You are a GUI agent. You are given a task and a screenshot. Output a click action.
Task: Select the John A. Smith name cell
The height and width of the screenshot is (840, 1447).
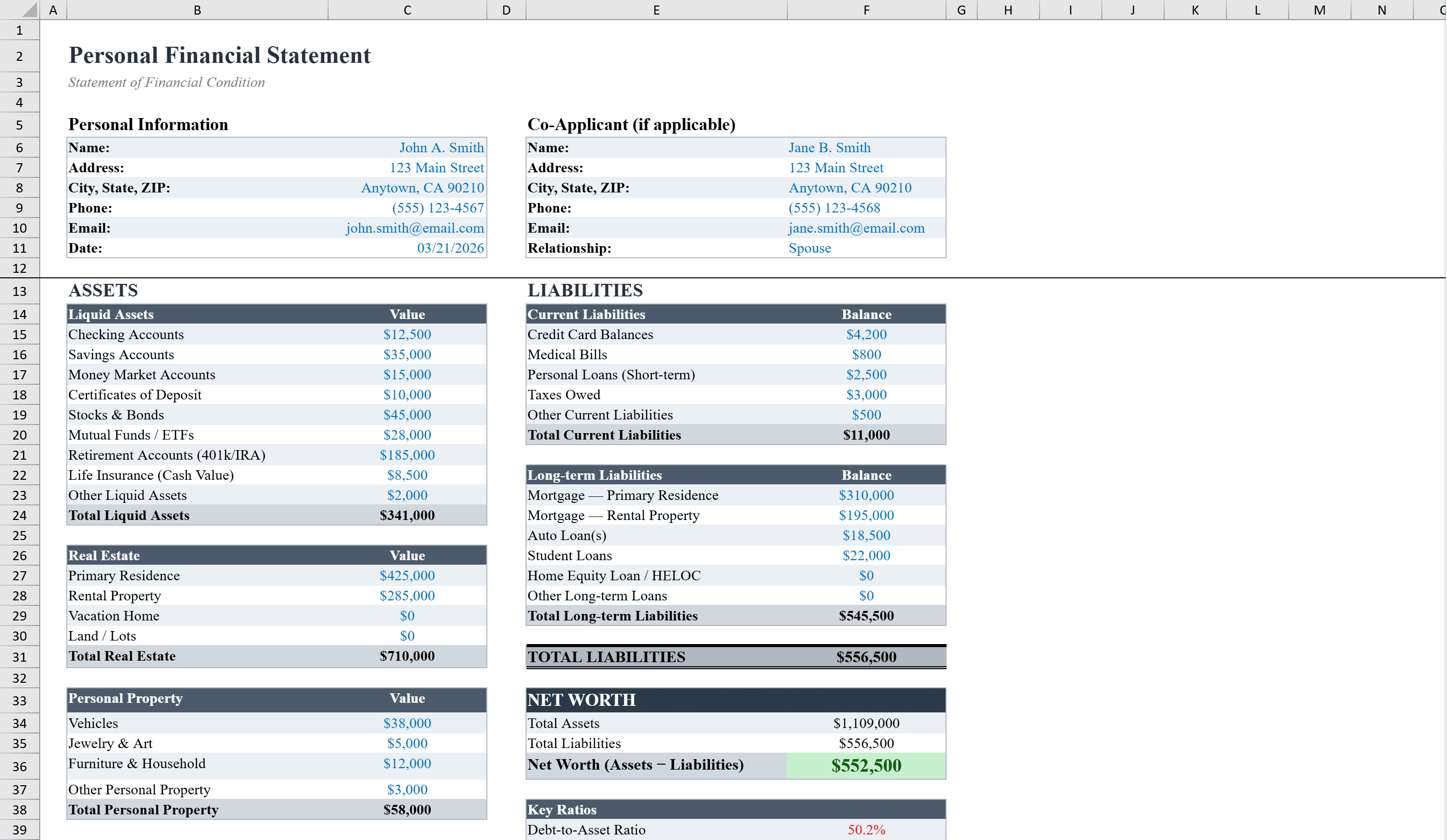coord(442,148)
